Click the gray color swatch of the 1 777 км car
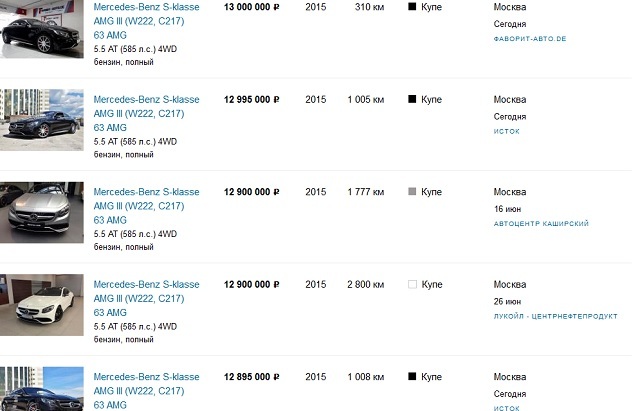 click(412, 191)
